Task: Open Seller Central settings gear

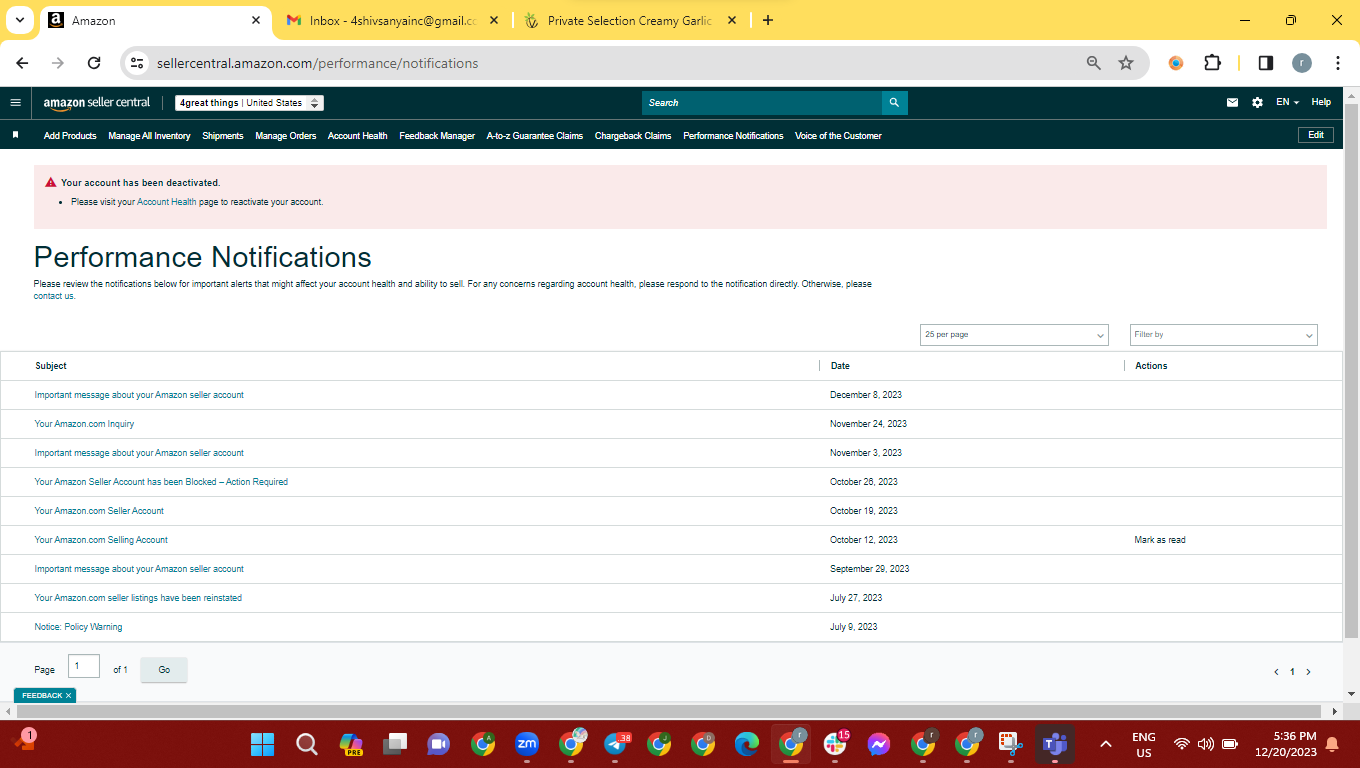Action: coord(1257,103)
